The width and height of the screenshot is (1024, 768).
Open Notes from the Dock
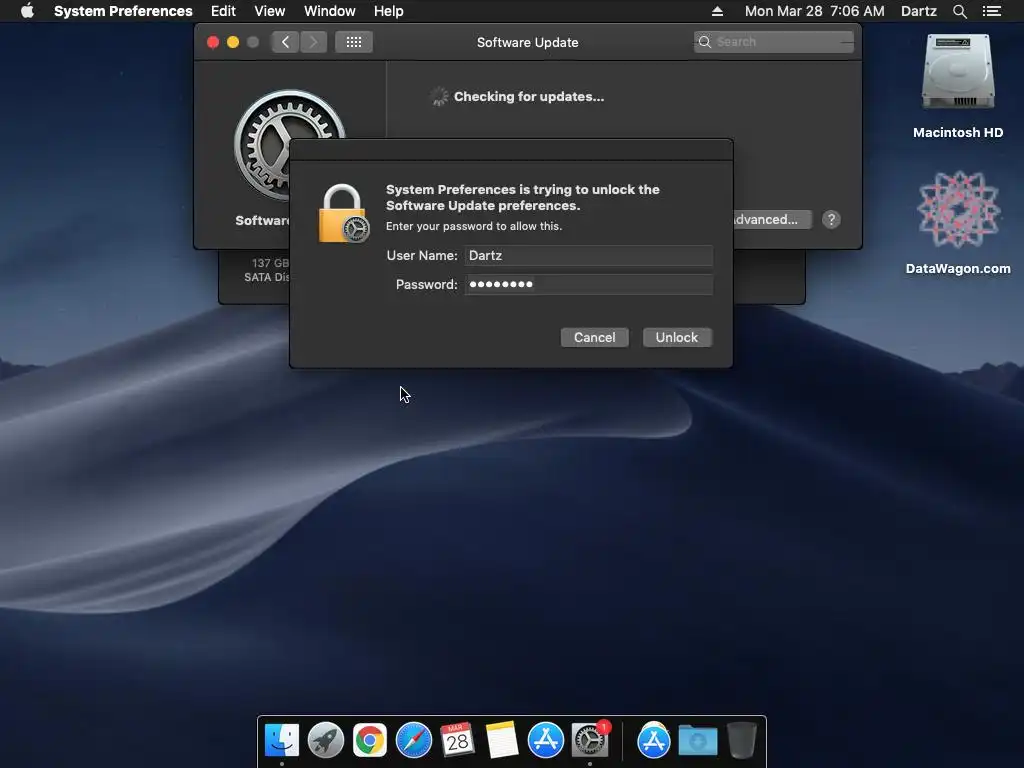click(x=502, y=740)
